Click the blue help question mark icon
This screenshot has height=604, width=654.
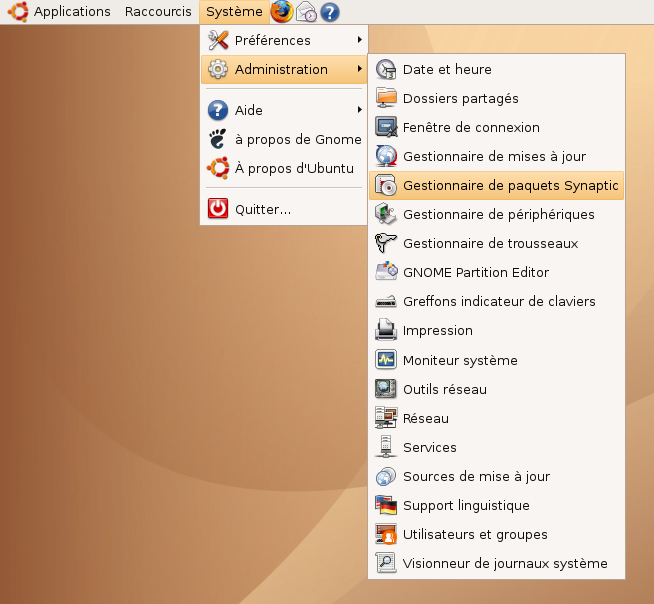(x=330, y=12)
